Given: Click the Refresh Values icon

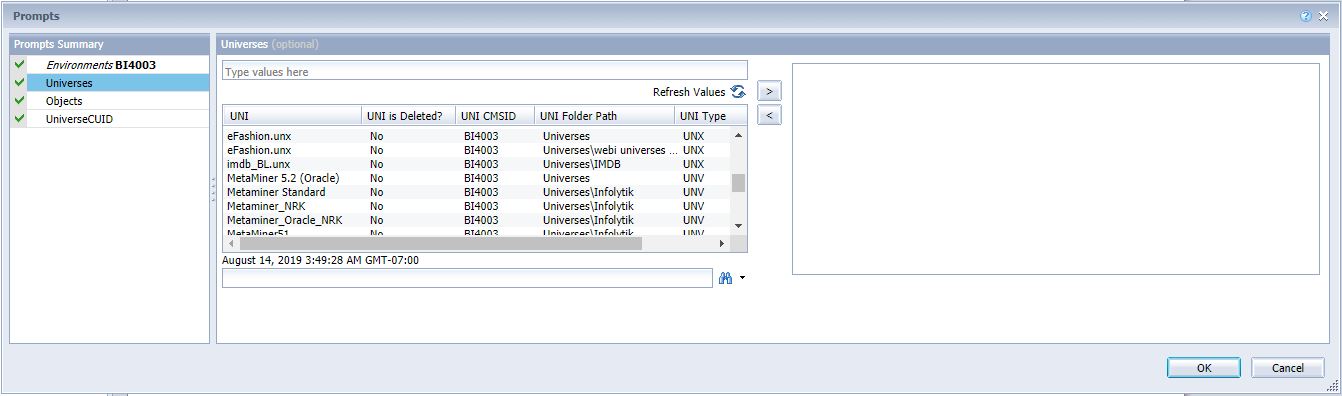Looking at the screenshot, I should pos(738,92).
